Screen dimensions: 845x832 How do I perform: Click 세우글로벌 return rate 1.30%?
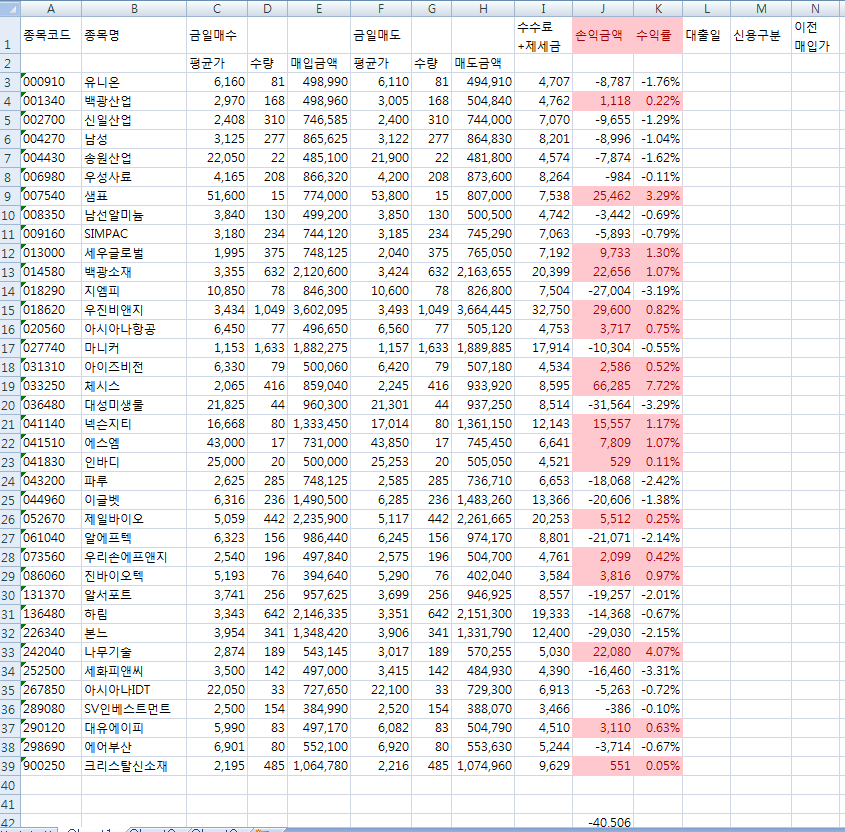[x=658, y=253]
